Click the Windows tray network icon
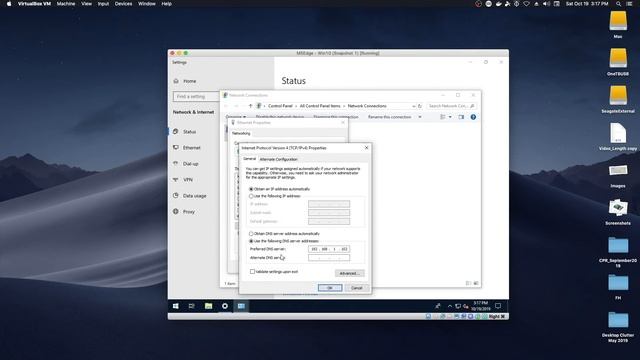The image size is (640, 360). [x=458, y=306]
